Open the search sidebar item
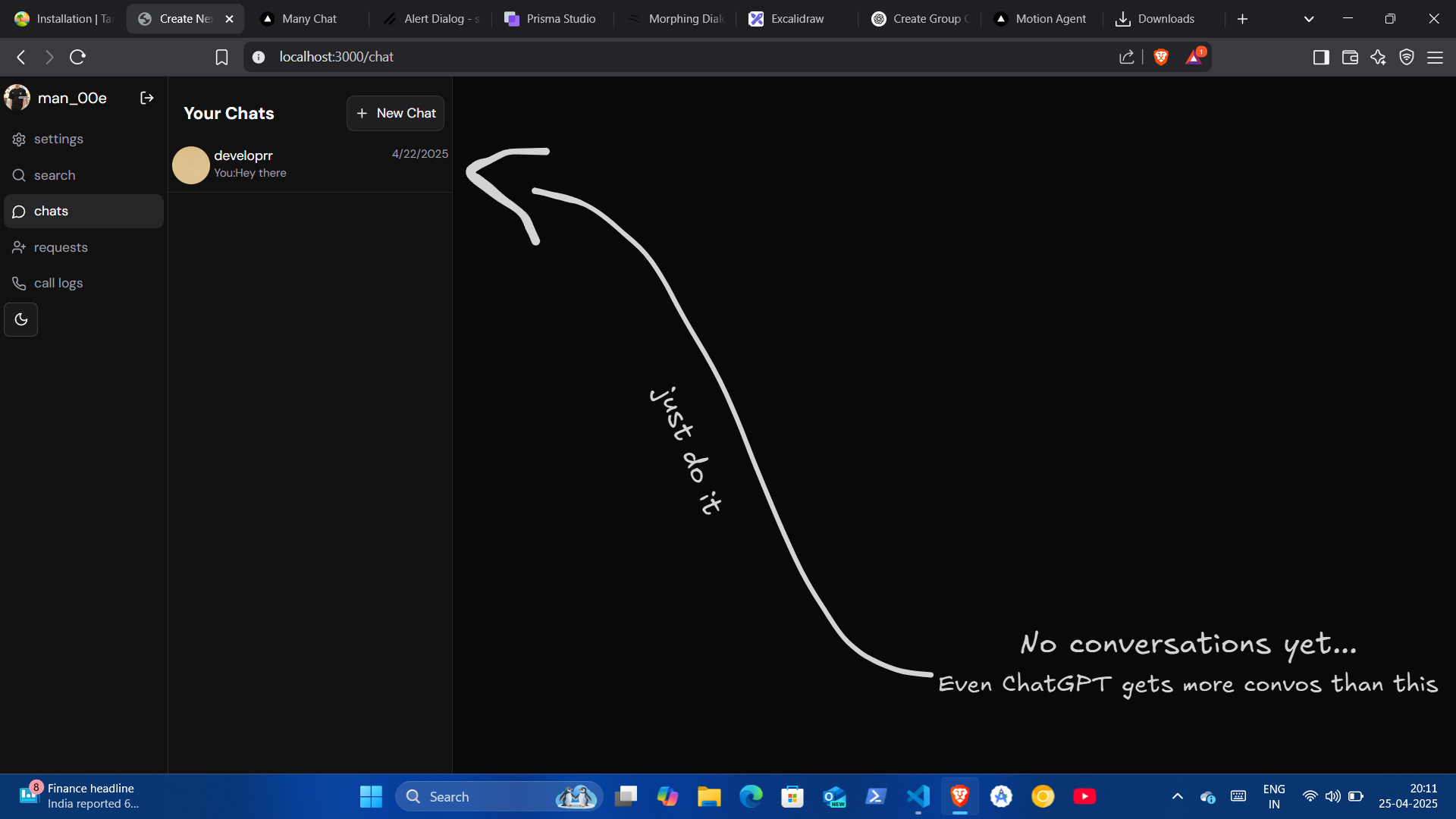Image resolution: width=1456 pixels, height=819 pixels. pos(55,175)
